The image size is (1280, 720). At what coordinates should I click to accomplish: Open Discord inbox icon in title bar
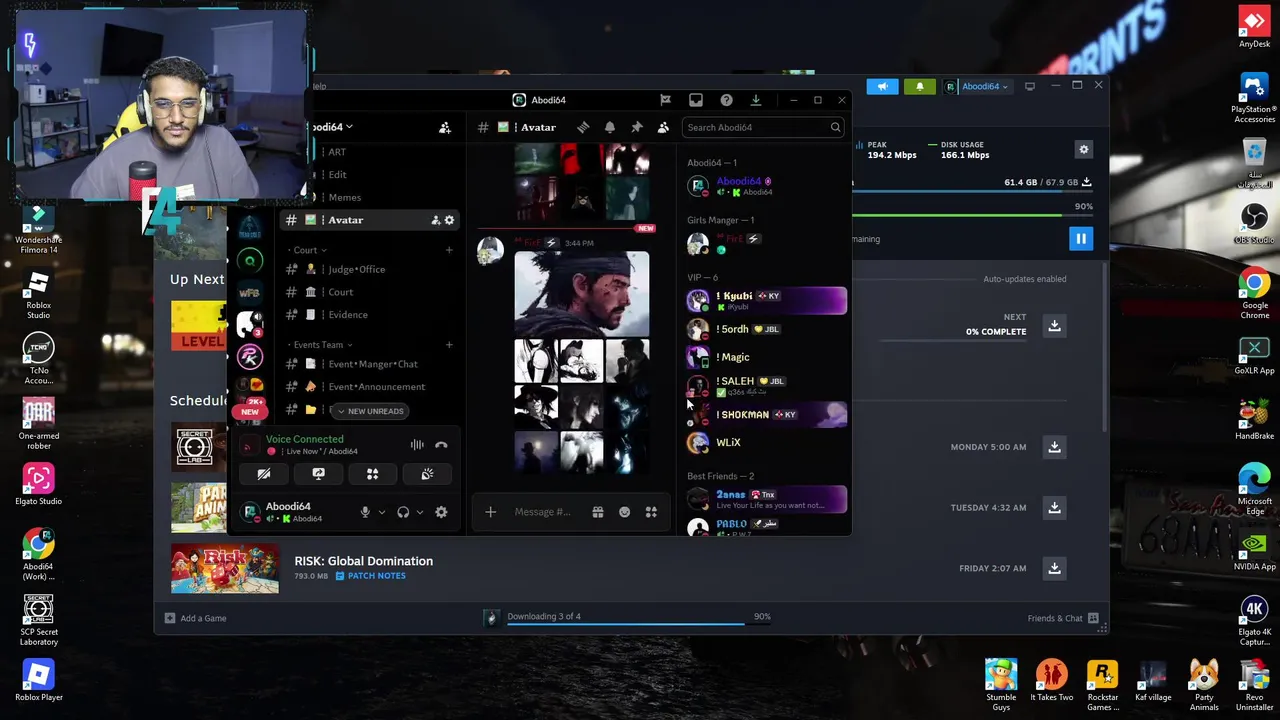pos(696,100)
